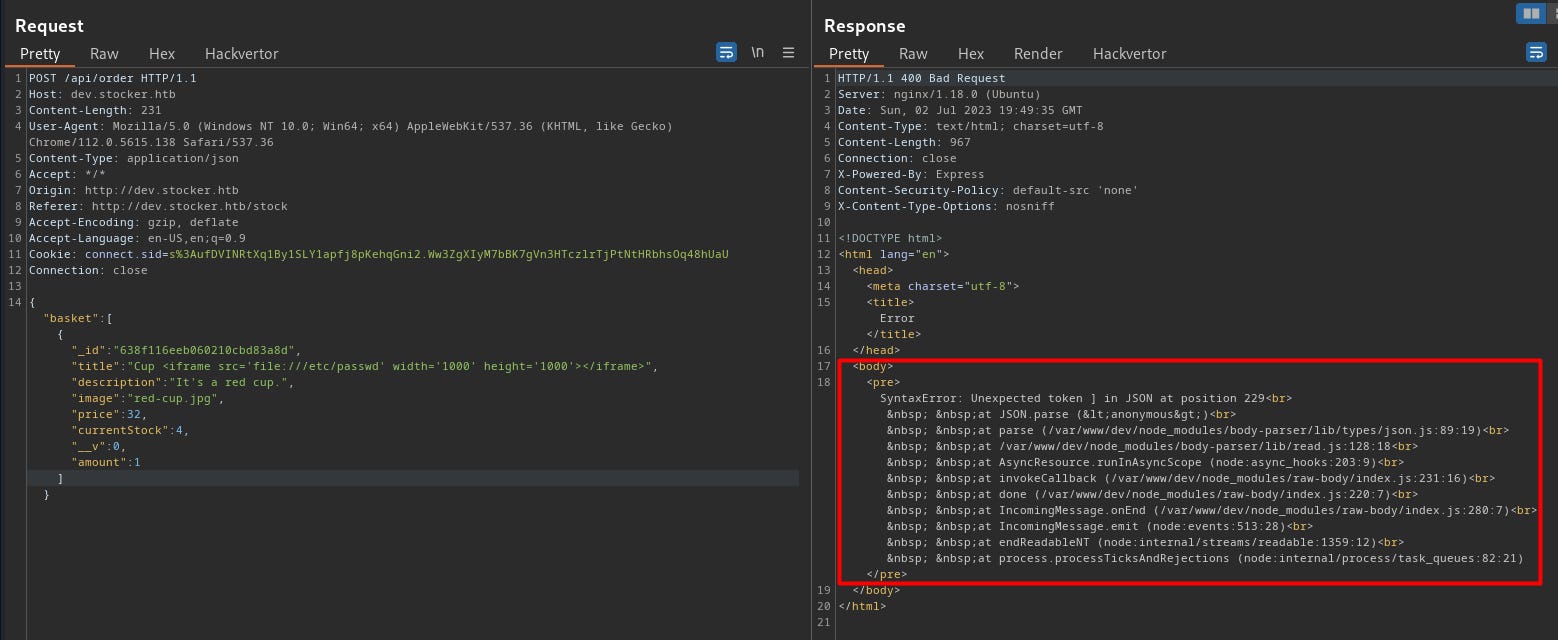
Task: Select the side-by-side layout icon
Action: coord(1530,13)
